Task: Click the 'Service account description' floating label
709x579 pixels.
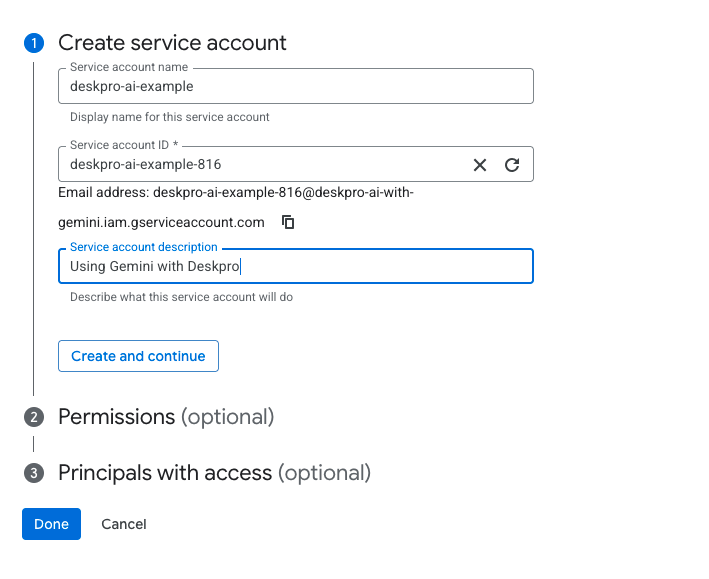Action: pyautogui.click(x=144, y=247)
